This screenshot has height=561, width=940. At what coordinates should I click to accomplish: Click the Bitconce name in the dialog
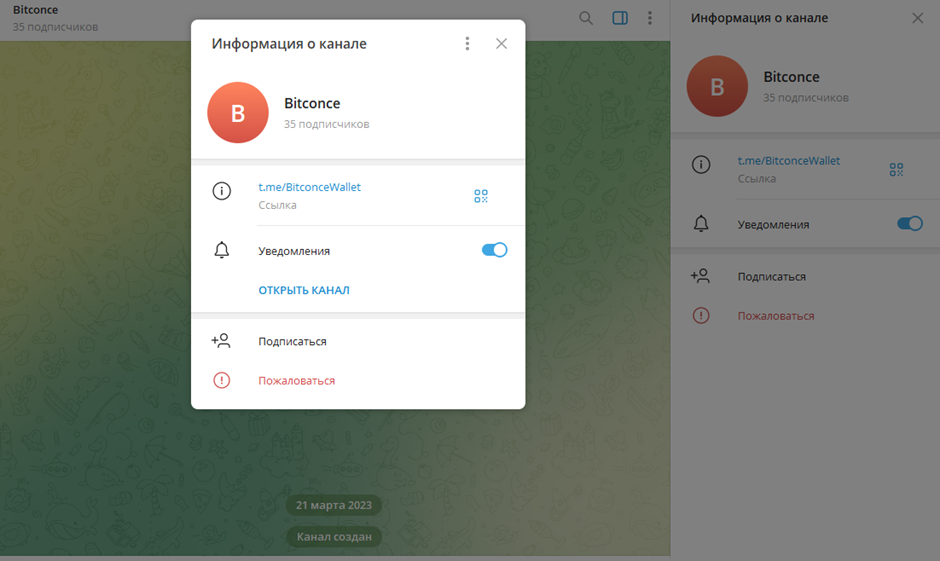tap(312, 103)
